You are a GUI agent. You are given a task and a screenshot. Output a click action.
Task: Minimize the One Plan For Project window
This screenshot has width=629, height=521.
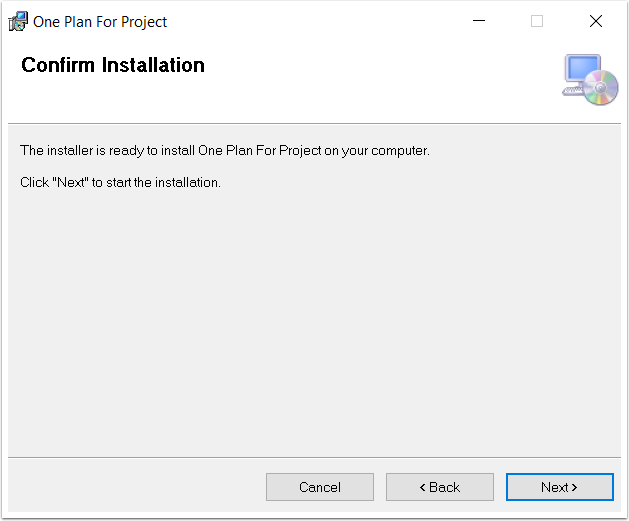(479, 21)
